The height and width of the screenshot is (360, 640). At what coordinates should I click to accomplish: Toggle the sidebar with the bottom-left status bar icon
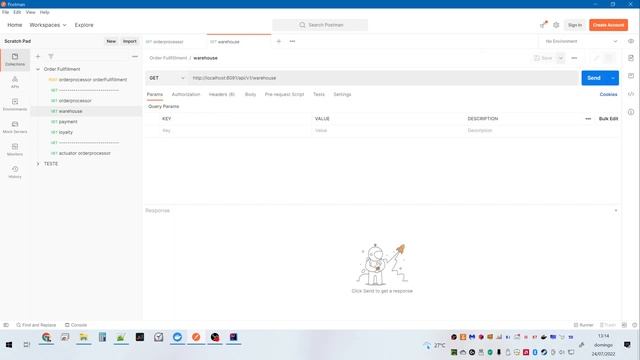(6, 325)
